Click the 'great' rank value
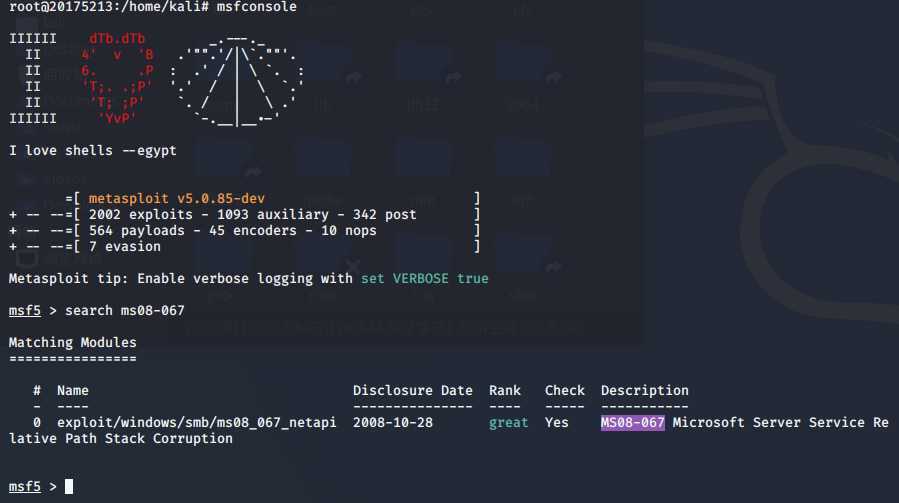The width and height of the screenshot is (899, 503). point(509,423)
